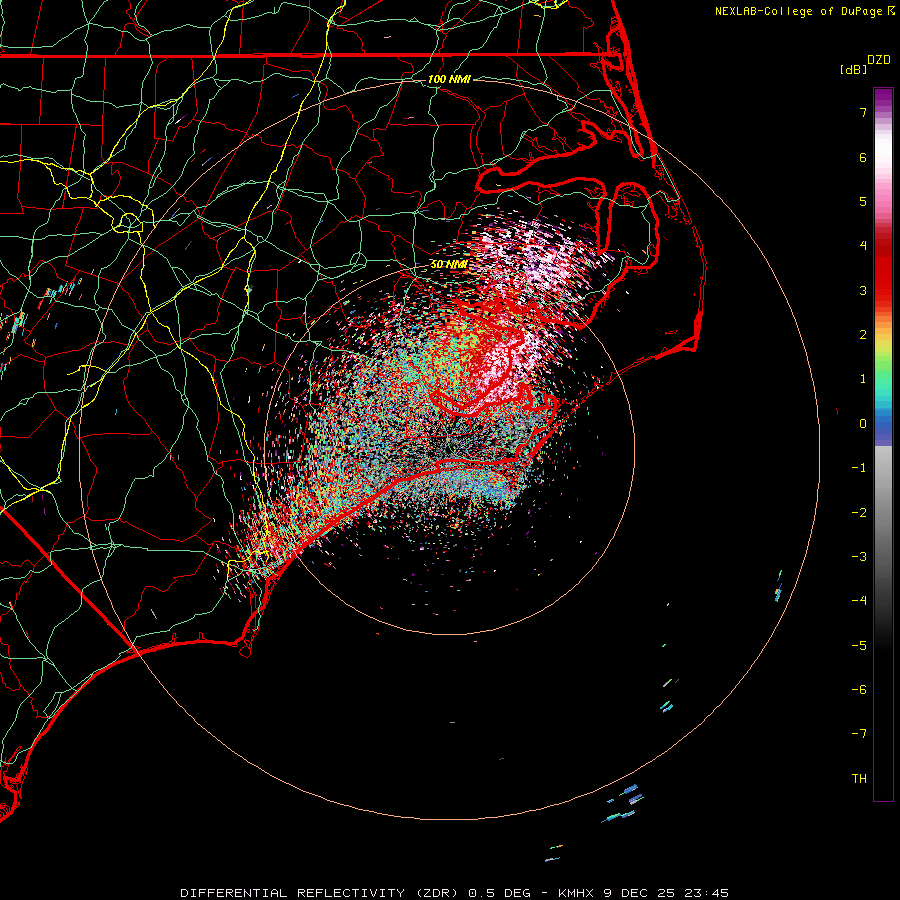Click the 0 value on color scale
Viewport: 900px width, 900px height.
[x=863, y=424]
